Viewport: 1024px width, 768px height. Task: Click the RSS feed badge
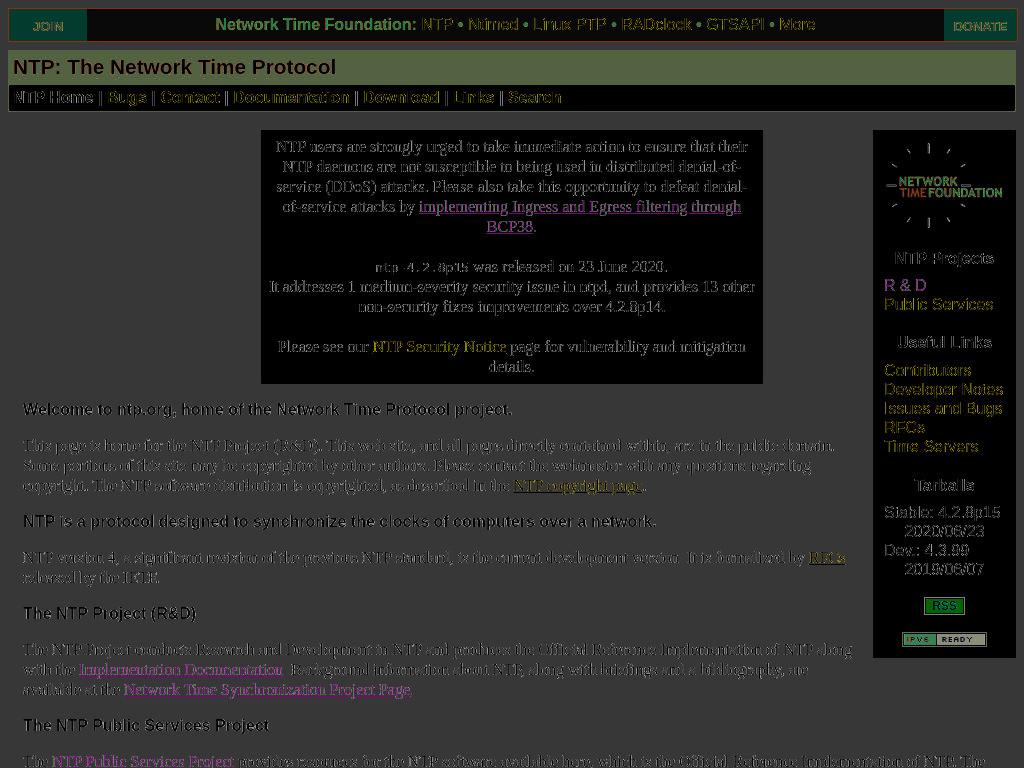(944, 606)
